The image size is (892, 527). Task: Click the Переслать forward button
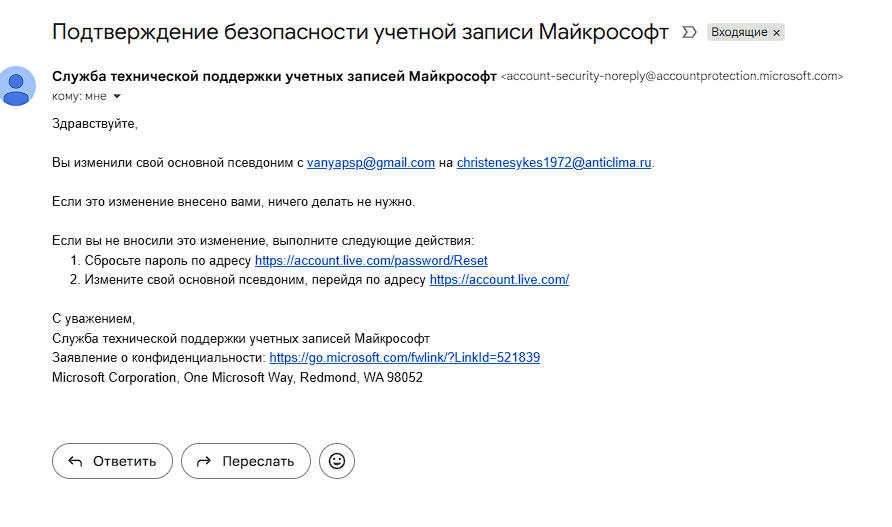click(246, 461)
